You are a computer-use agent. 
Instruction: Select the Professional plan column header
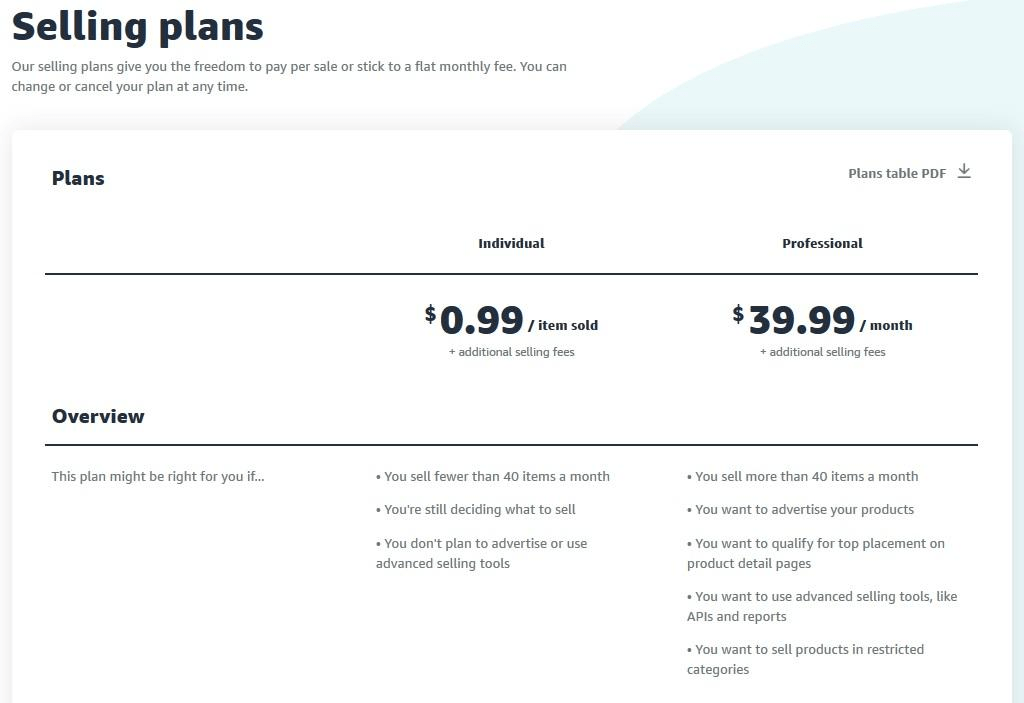pyautogui.click(x=822, y=243)
